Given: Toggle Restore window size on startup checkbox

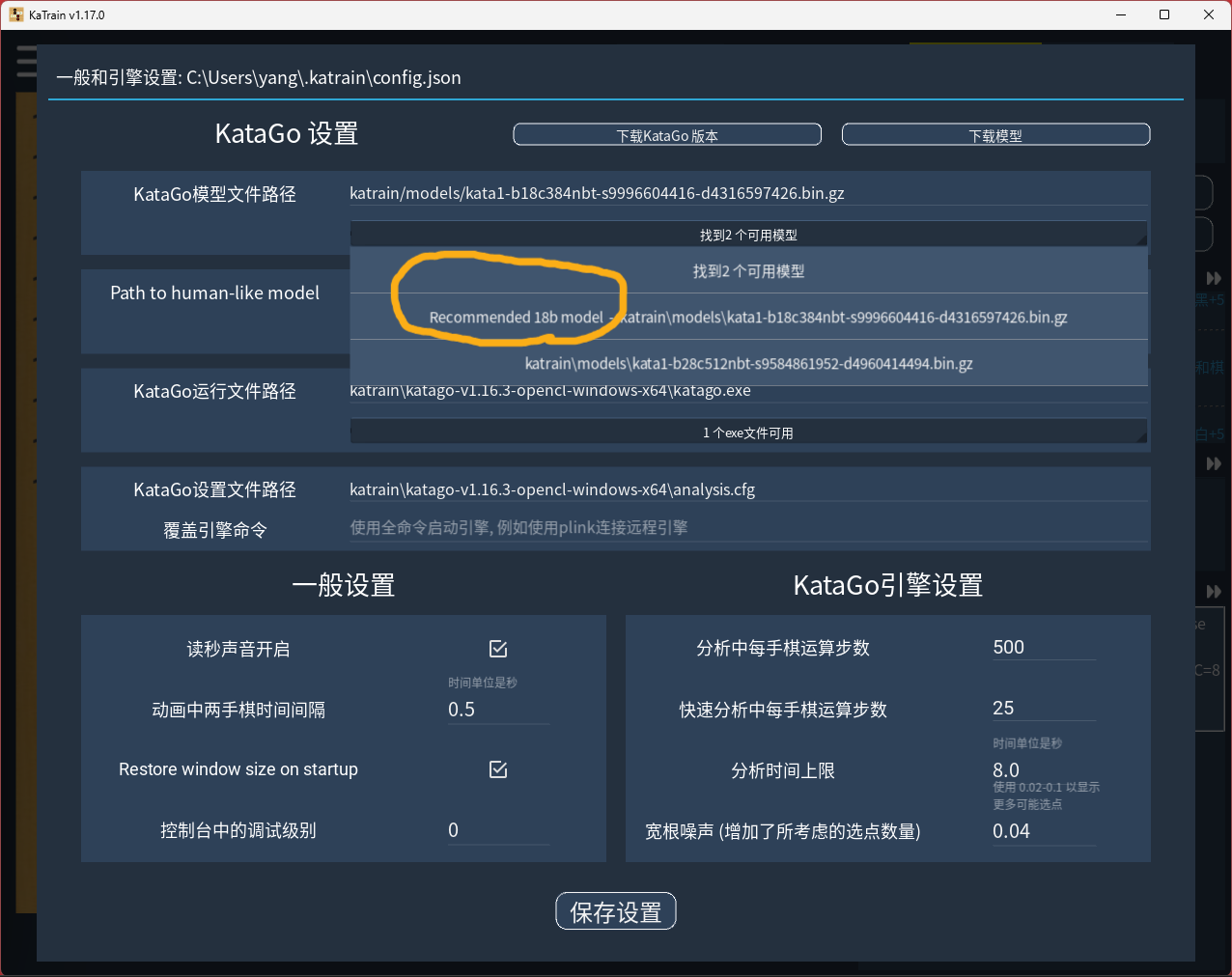Looking at the screenshot, I should pos(498,769).
